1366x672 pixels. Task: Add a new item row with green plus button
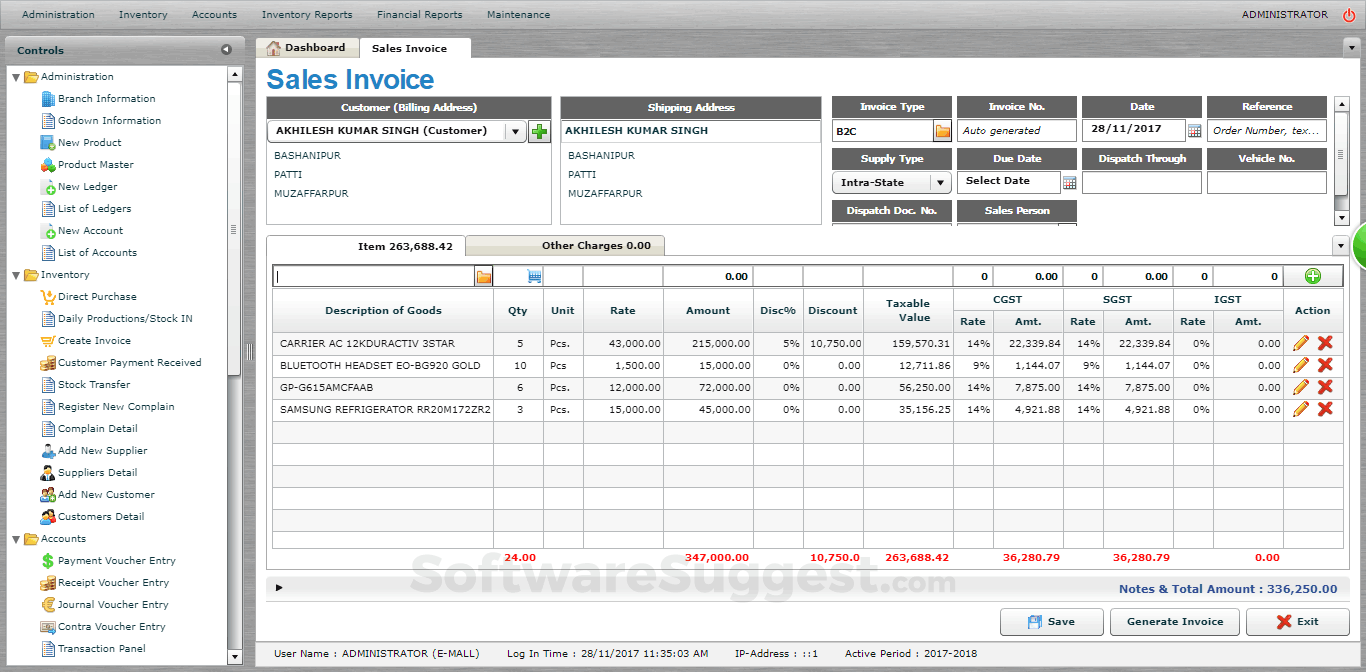pyautogui.click(x=1313, y=275)
